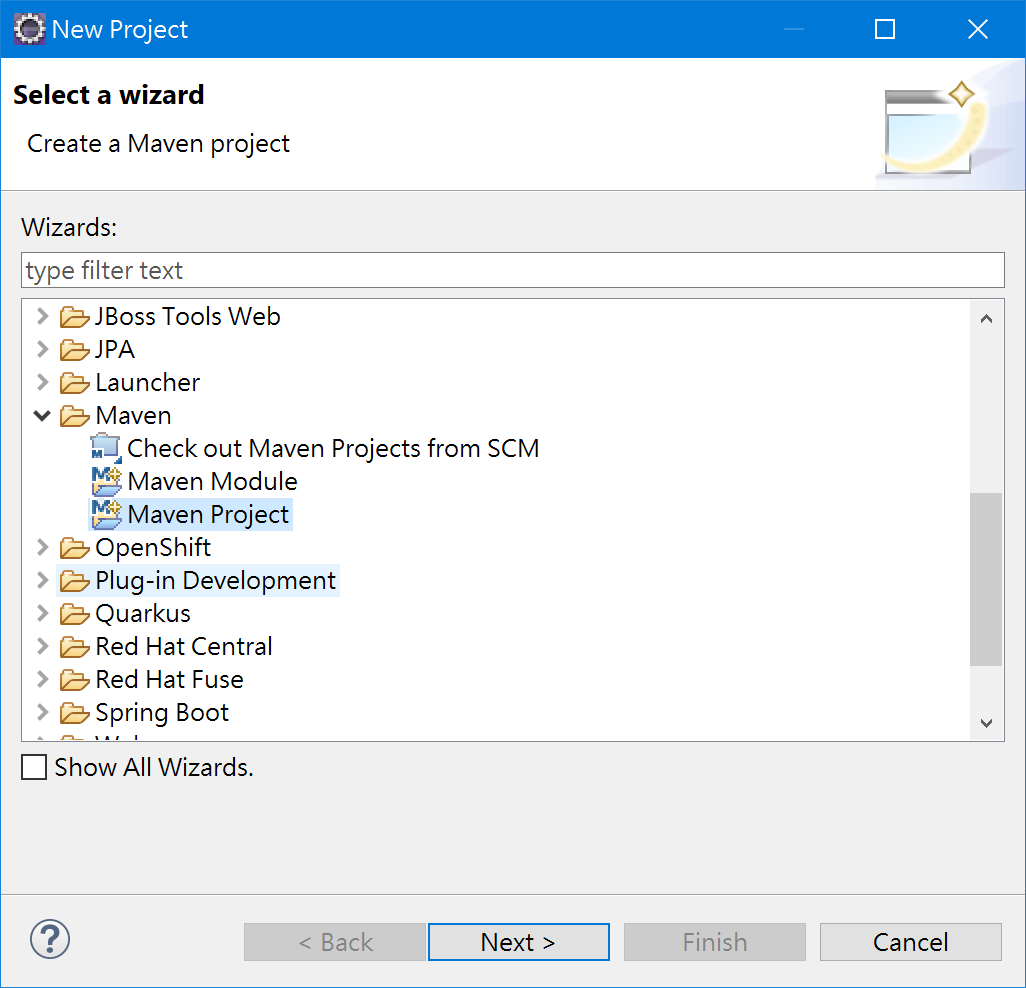Click the JBoss Tools Web folder icon
The width and height of the screenshot is (1026, 988).
(x=75, y=317)
